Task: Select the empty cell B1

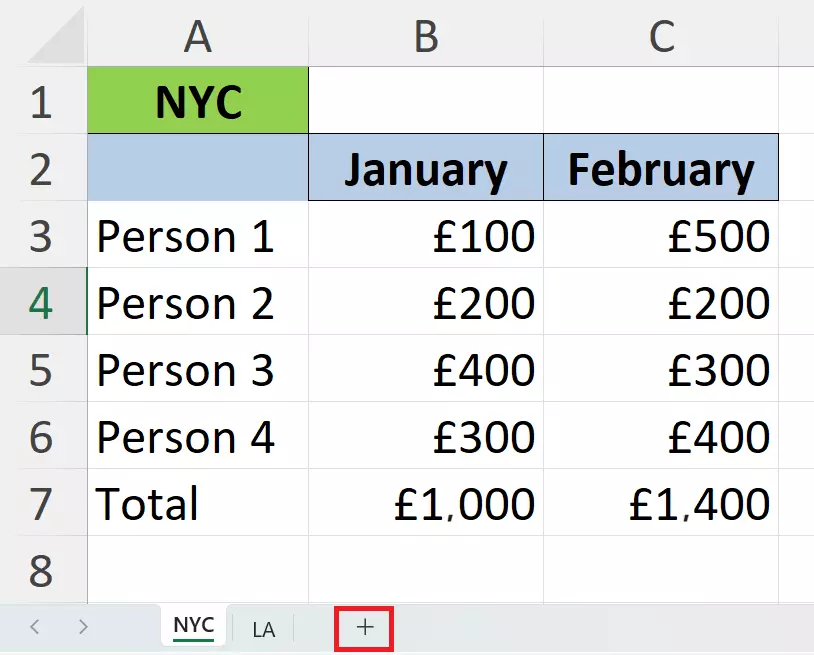Action: (x=425, y=100)
